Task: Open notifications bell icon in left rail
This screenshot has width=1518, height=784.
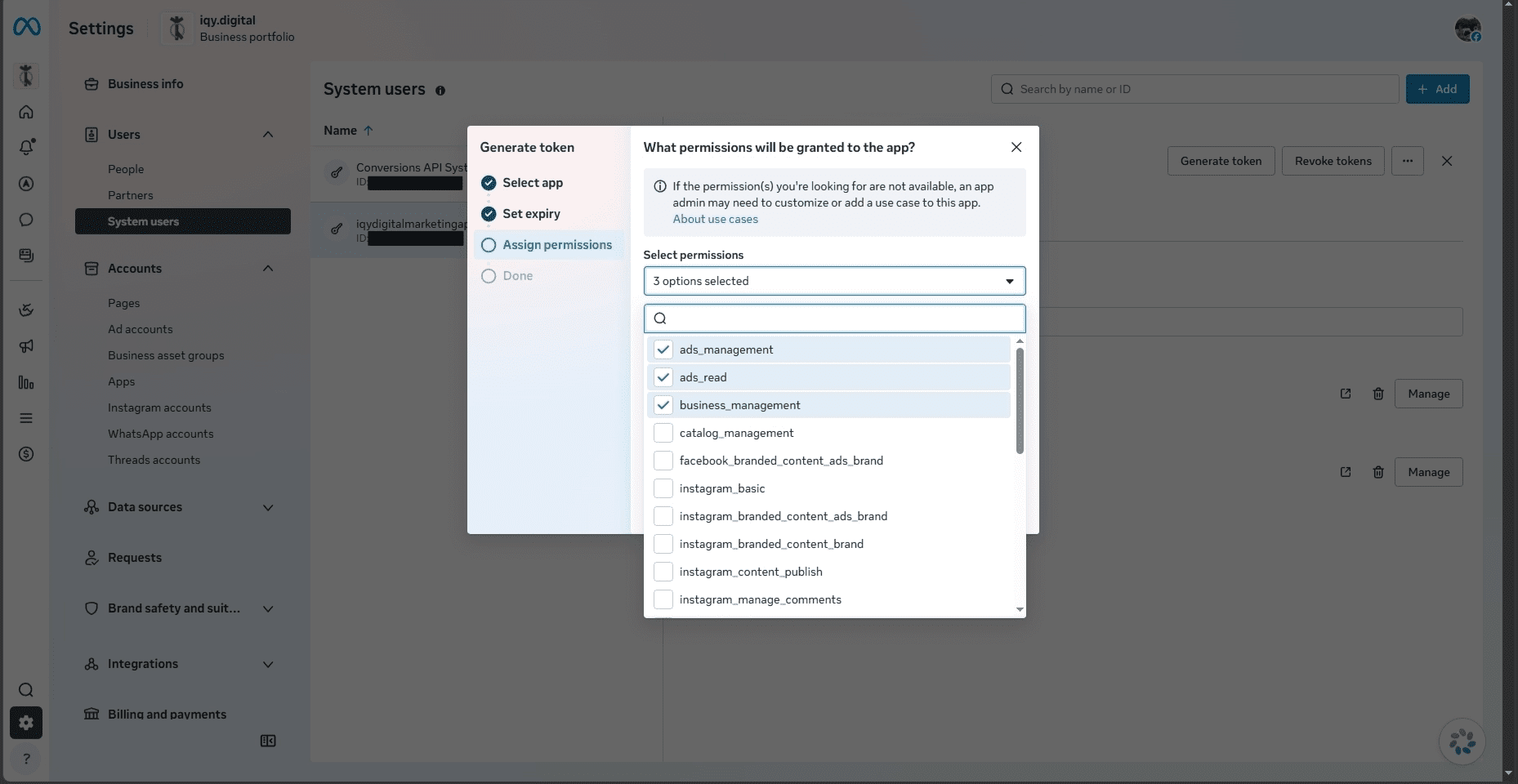Action: pos(26,147)
